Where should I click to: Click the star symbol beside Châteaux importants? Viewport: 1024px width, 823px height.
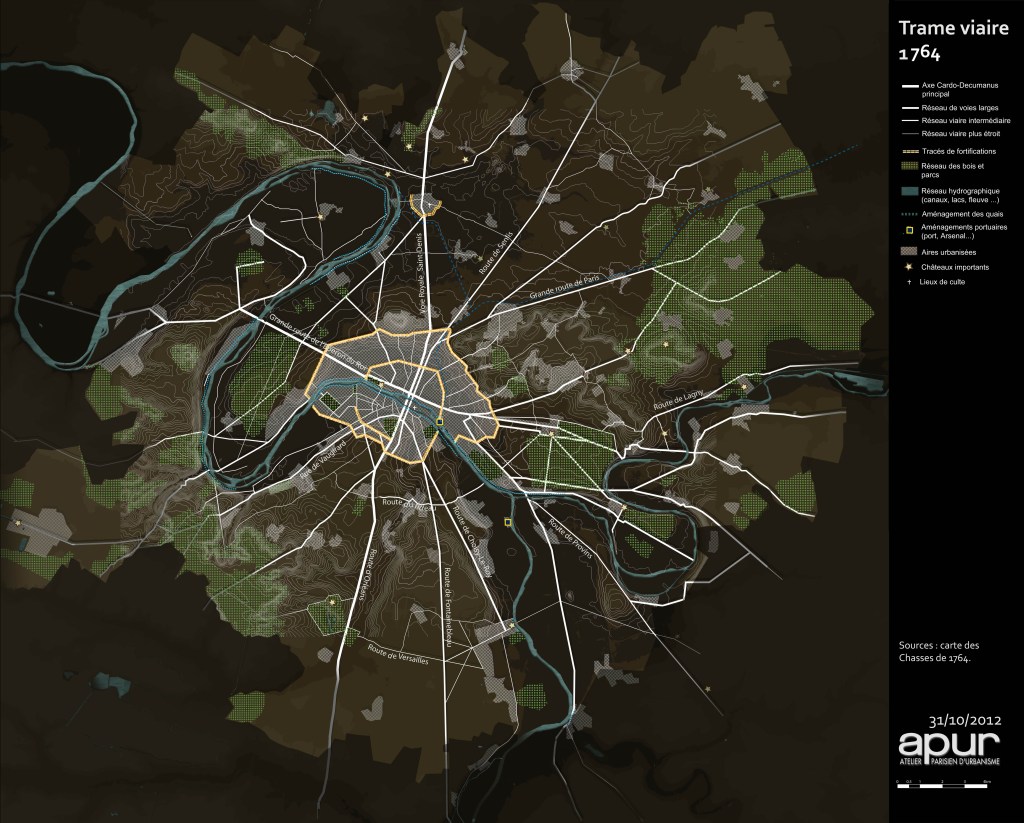coord(908,269)
